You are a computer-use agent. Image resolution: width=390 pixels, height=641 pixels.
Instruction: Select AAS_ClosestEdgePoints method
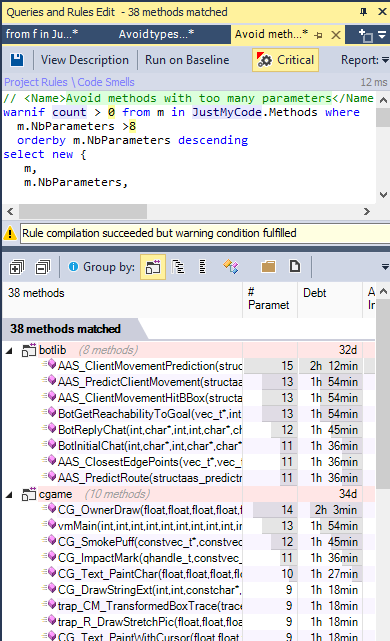pos(150,462)
